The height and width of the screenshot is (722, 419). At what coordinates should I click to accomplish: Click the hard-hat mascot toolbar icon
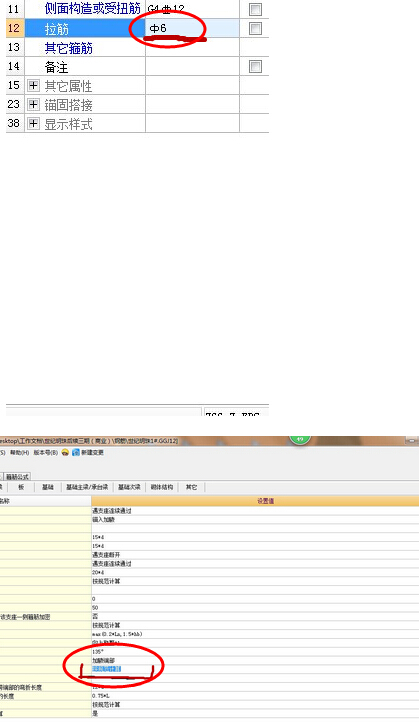66,453
